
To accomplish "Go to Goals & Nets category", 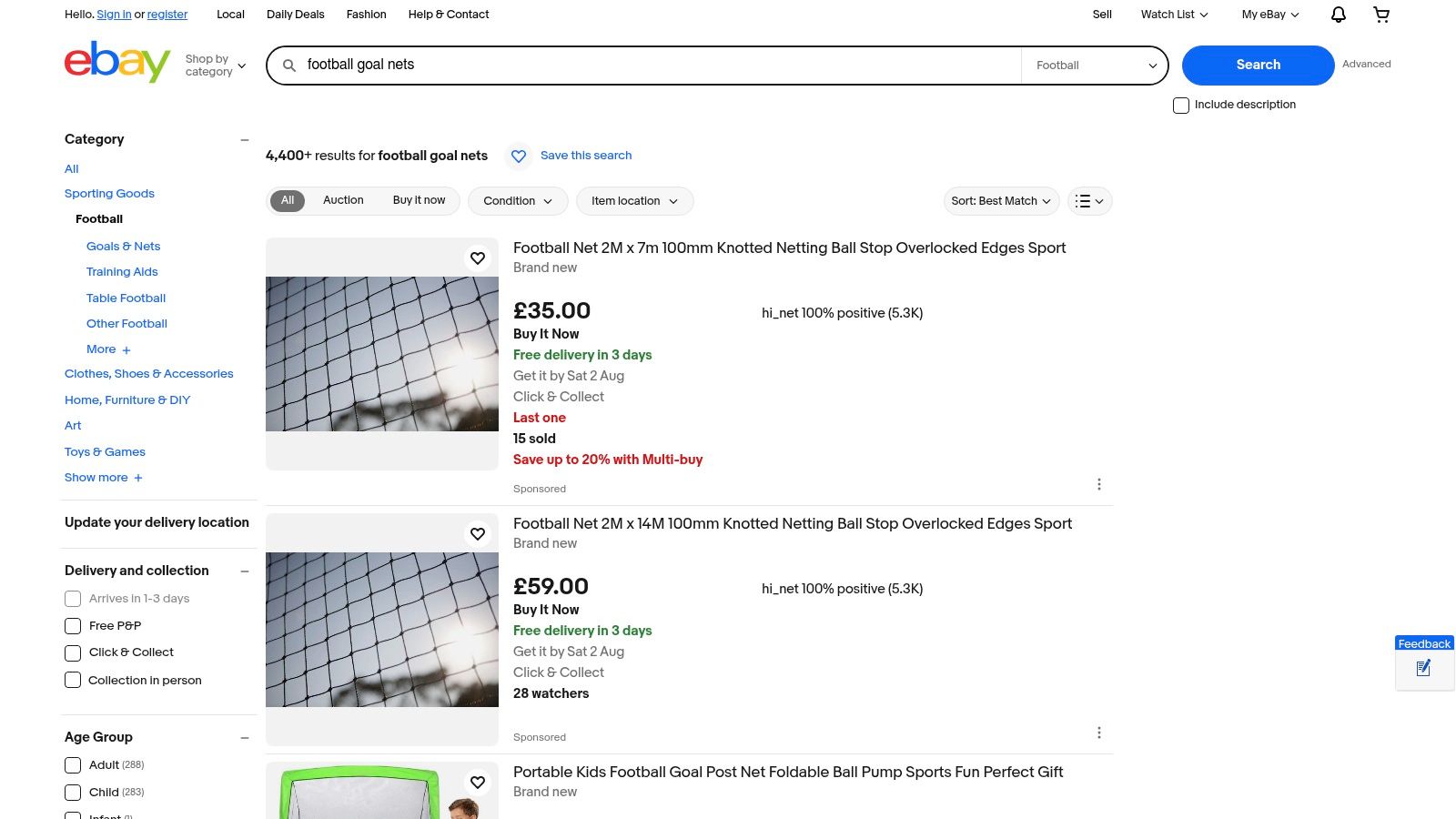I will pyautogui.click(x=124, y=247).
